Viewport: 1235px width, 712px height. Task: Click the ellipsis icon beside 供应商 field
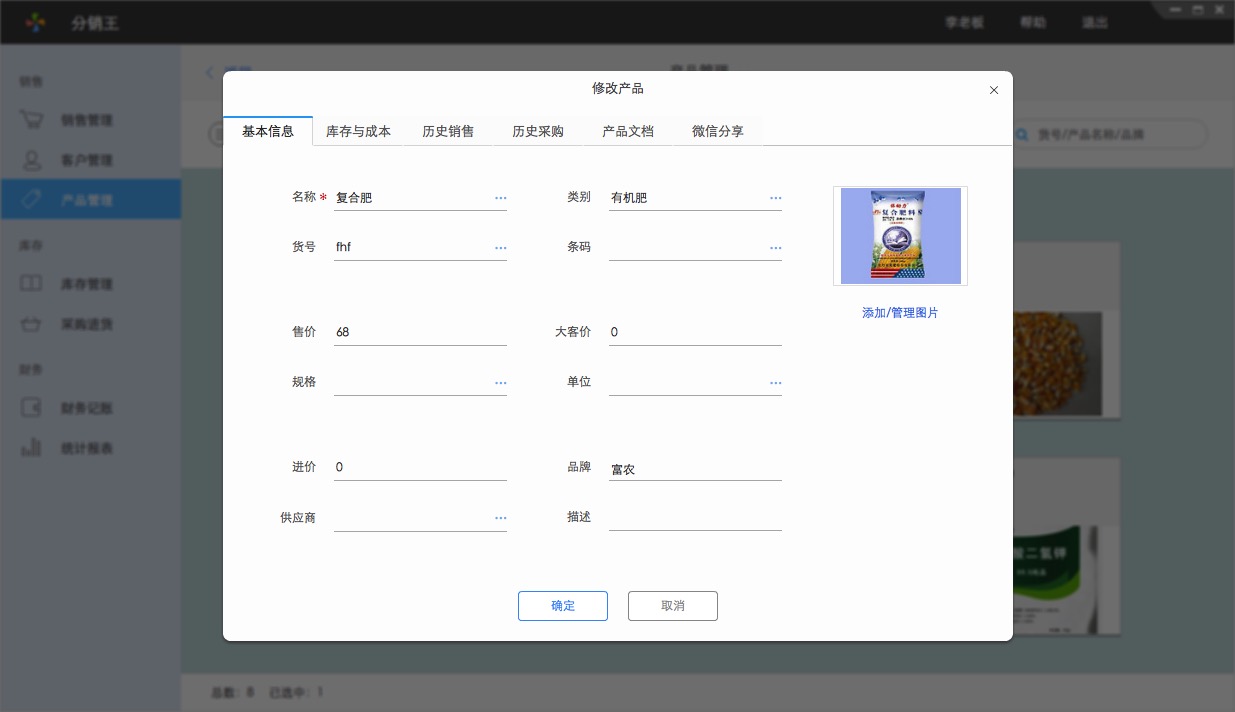(500, 517)
